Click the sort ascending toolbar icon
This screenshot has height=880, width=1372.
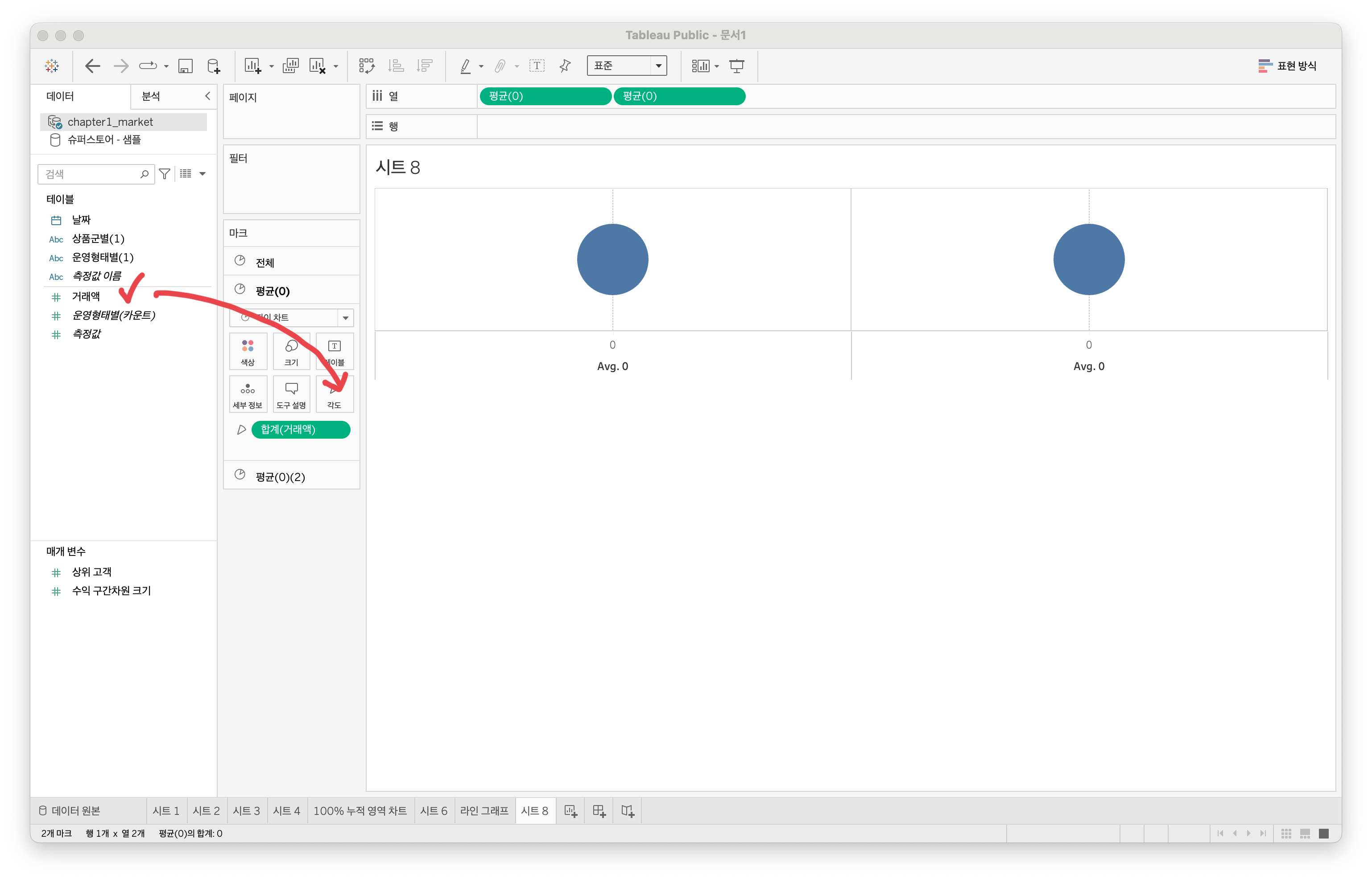[396, 66]
